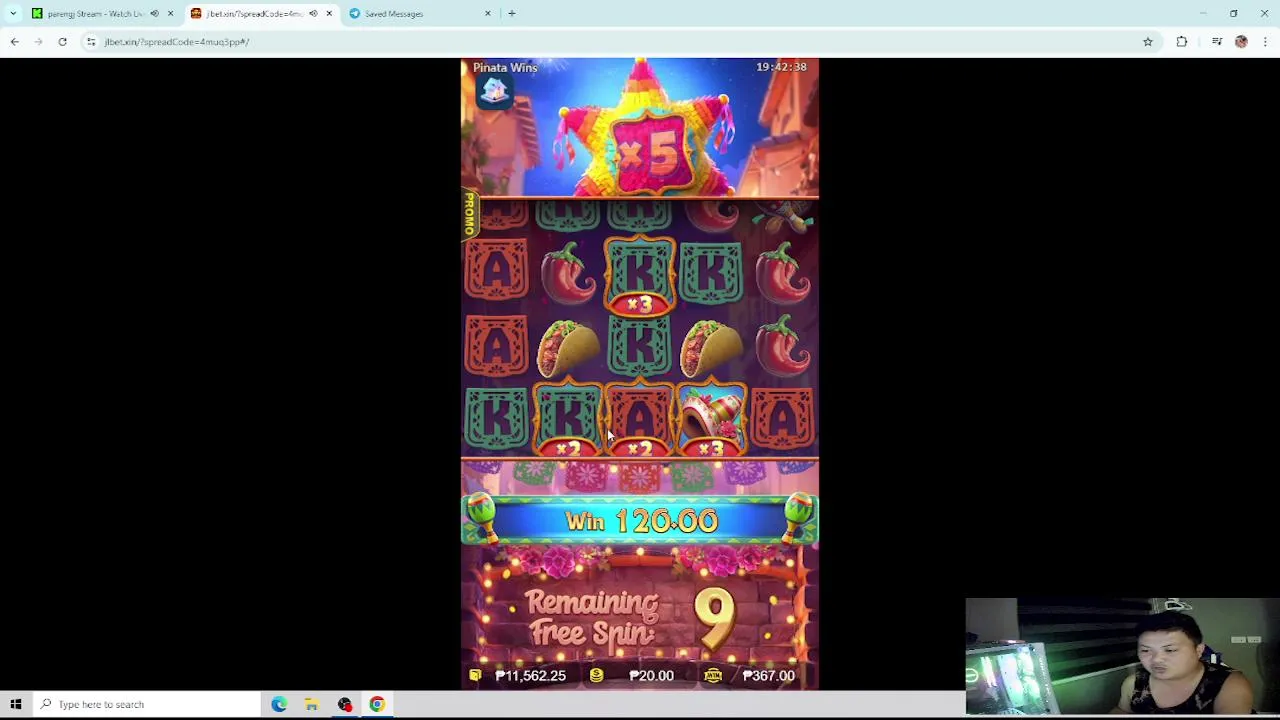
Task: Bookmark this page with the star
Action: point(1148,42)
